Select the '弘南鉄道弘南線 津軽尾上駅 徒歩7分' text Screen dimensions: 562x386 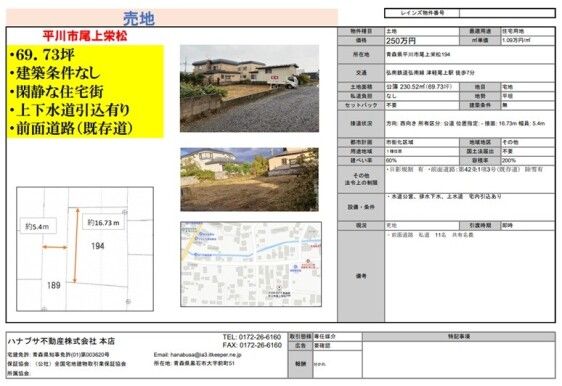click(430, 73)
